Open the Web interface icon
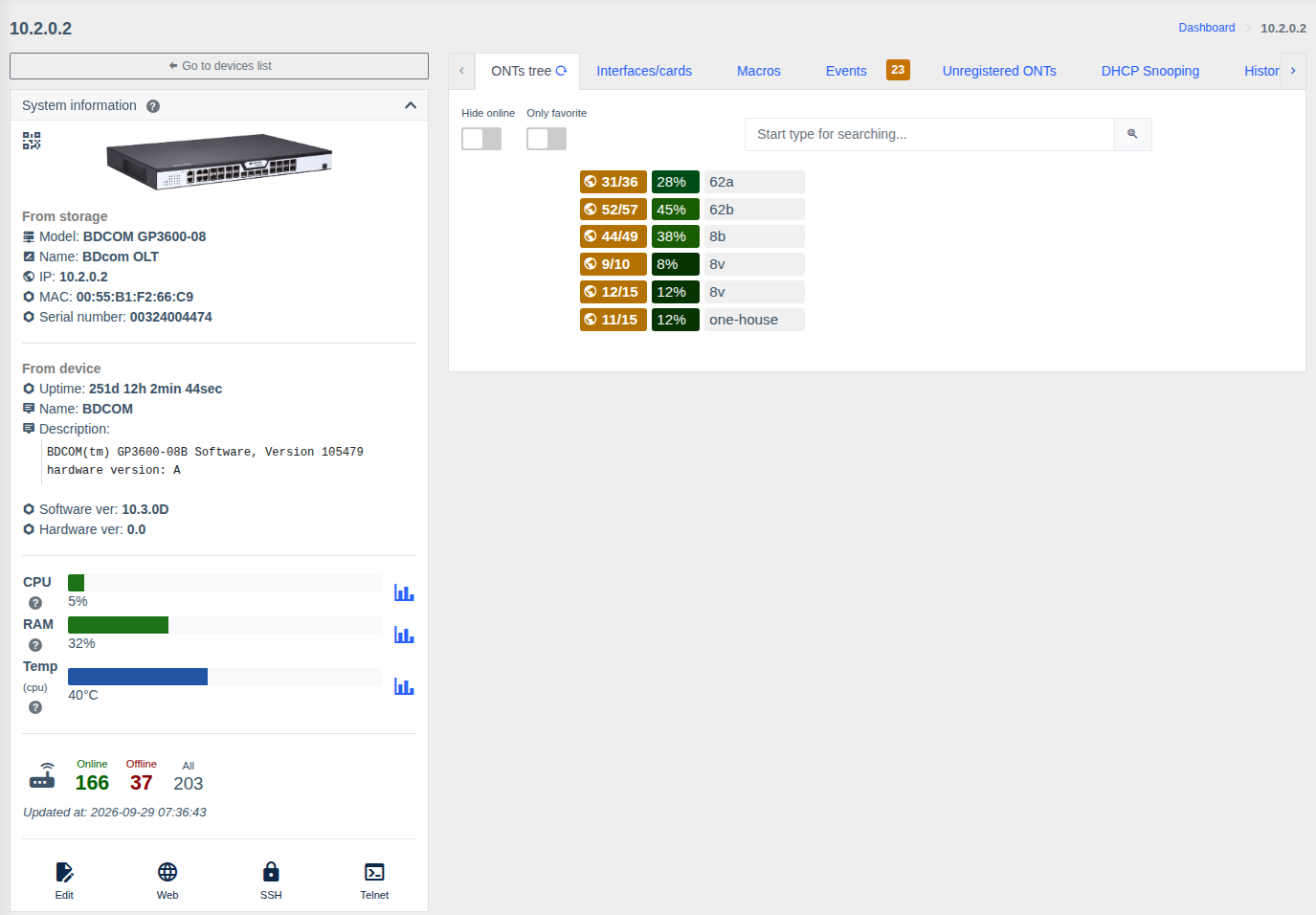This screenshot has height=915, width=1316. (167, 872)
